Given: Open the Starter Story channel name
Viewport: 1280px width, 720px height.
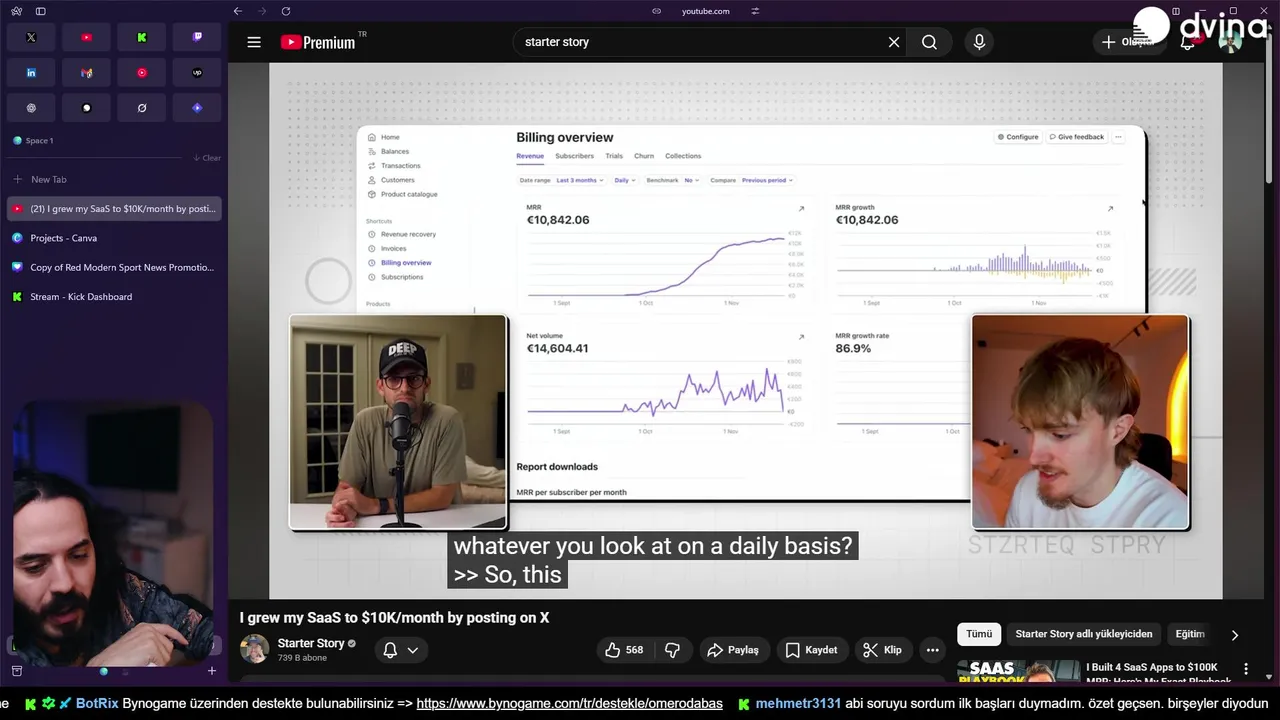Looking at the screenshot, I should point(311,643).
